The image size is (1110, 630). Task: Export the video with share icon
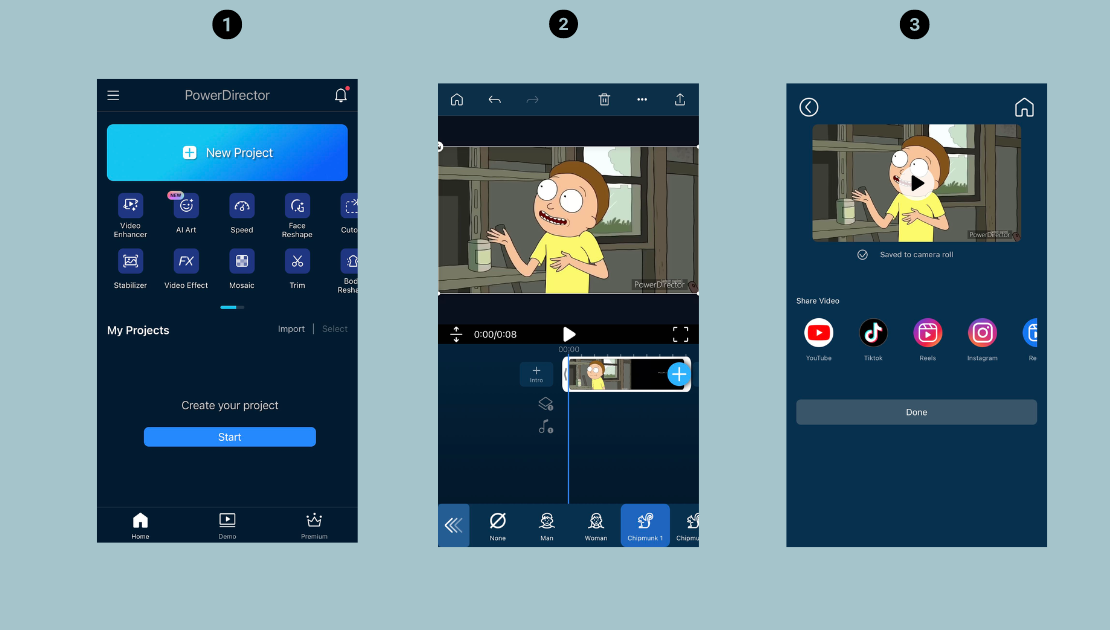(x=680, y=99)
